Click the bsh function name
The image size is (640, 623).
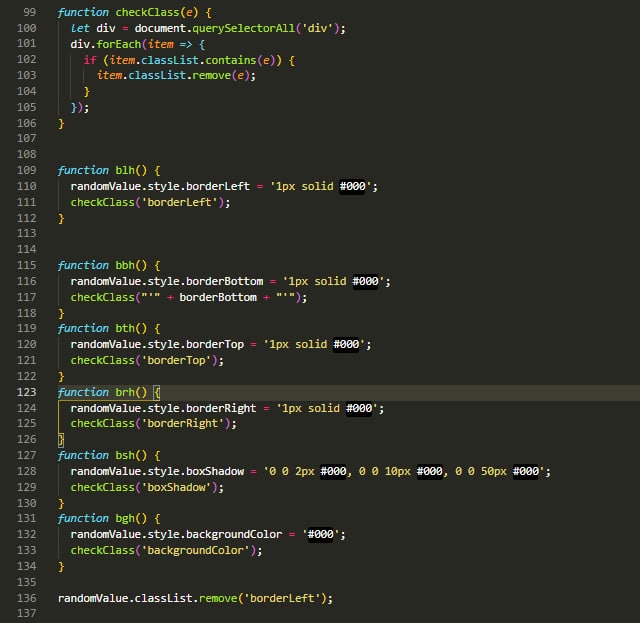[x=125, y=456]
